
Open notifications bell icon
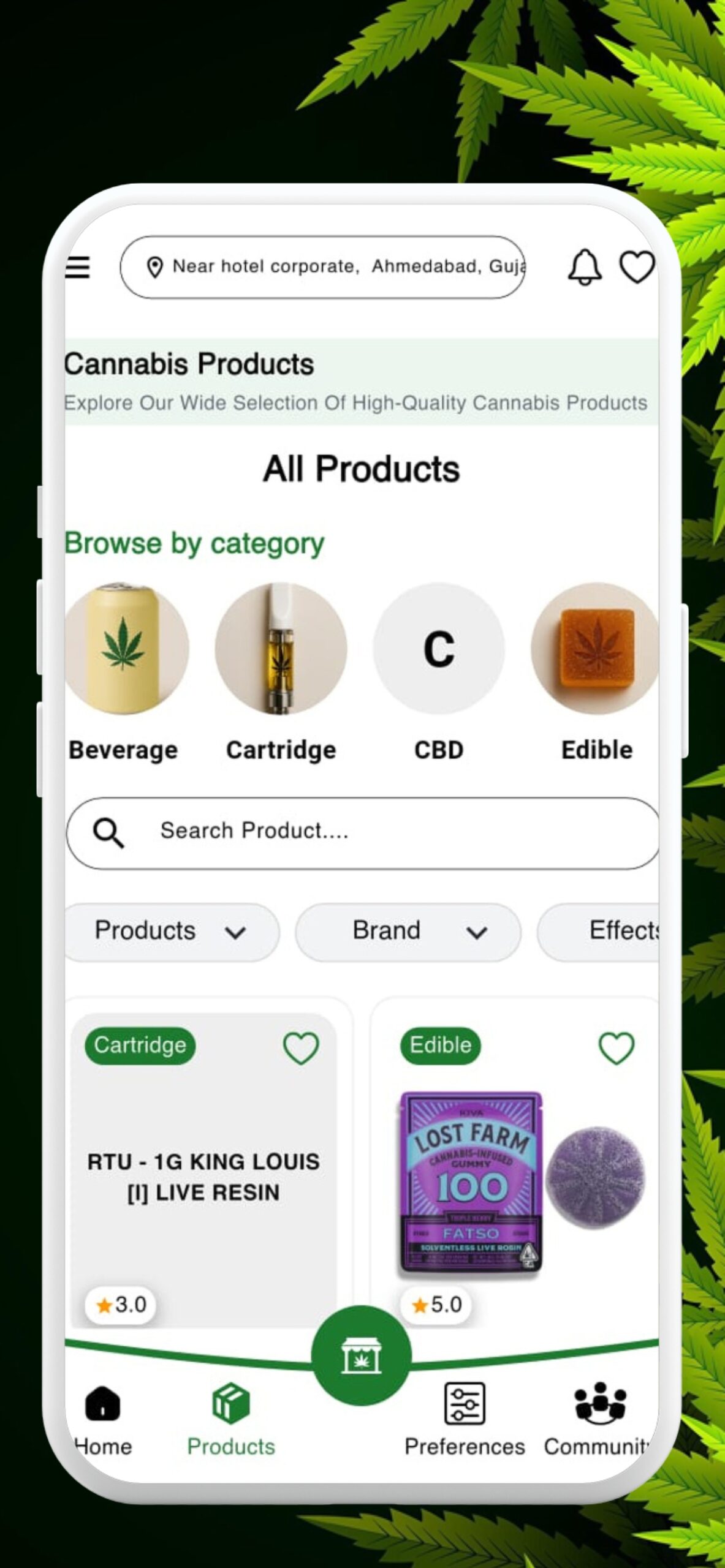click(x=585, y=267)
